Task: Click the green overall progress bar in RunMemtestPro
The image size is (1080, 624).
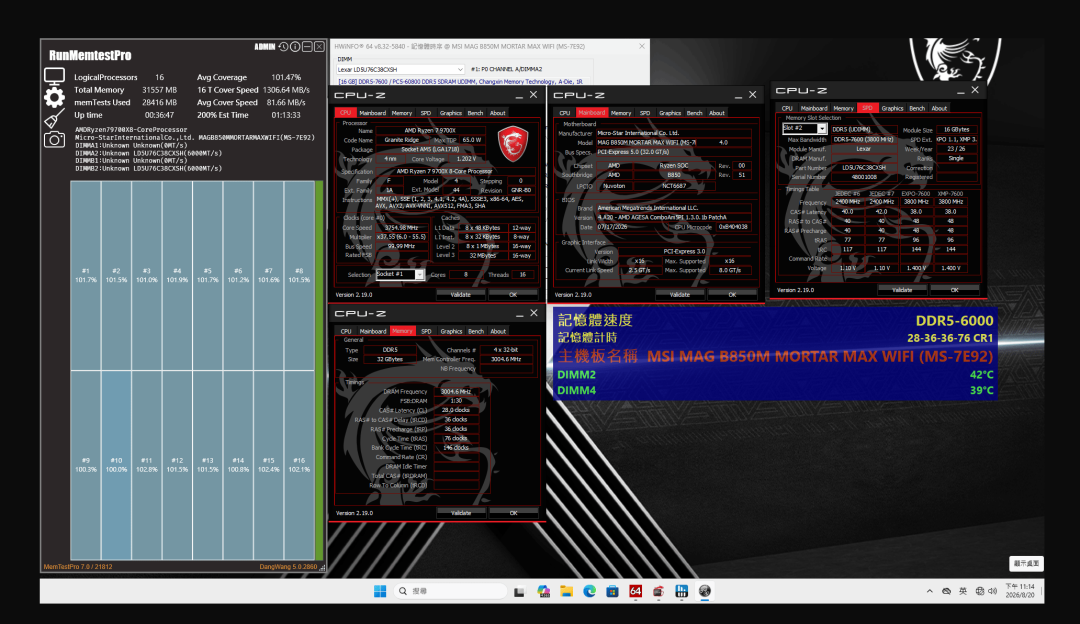Action: click(319, 370)
